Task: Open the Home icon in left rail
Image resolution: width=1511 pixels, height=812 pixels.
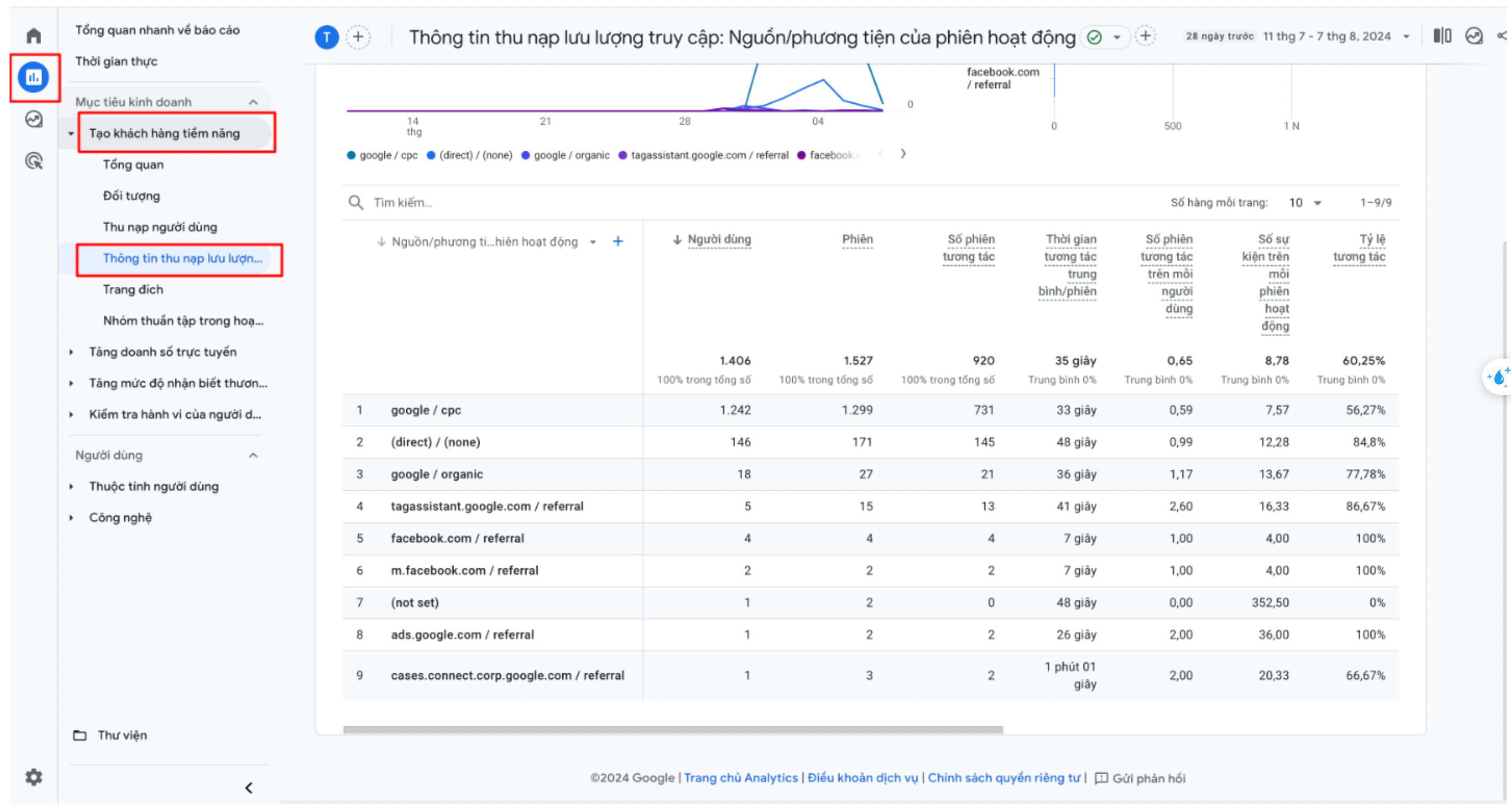Action: point(34,36)
